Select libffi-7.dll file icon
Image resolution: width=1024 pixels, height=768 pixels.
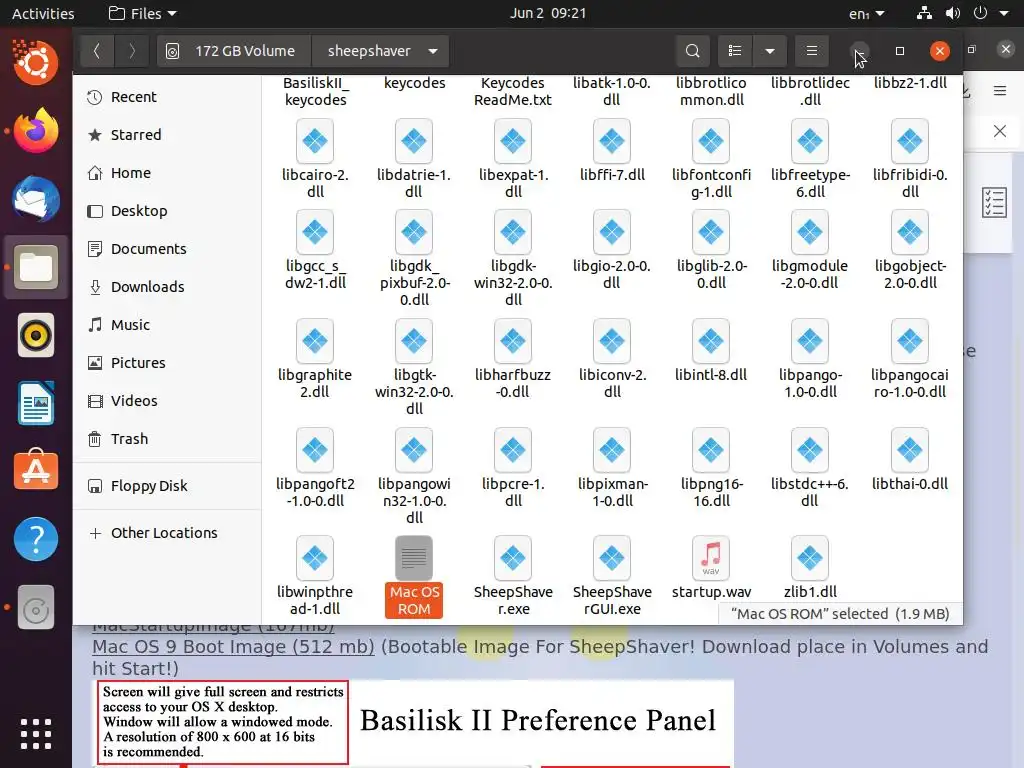pos(612,141)
